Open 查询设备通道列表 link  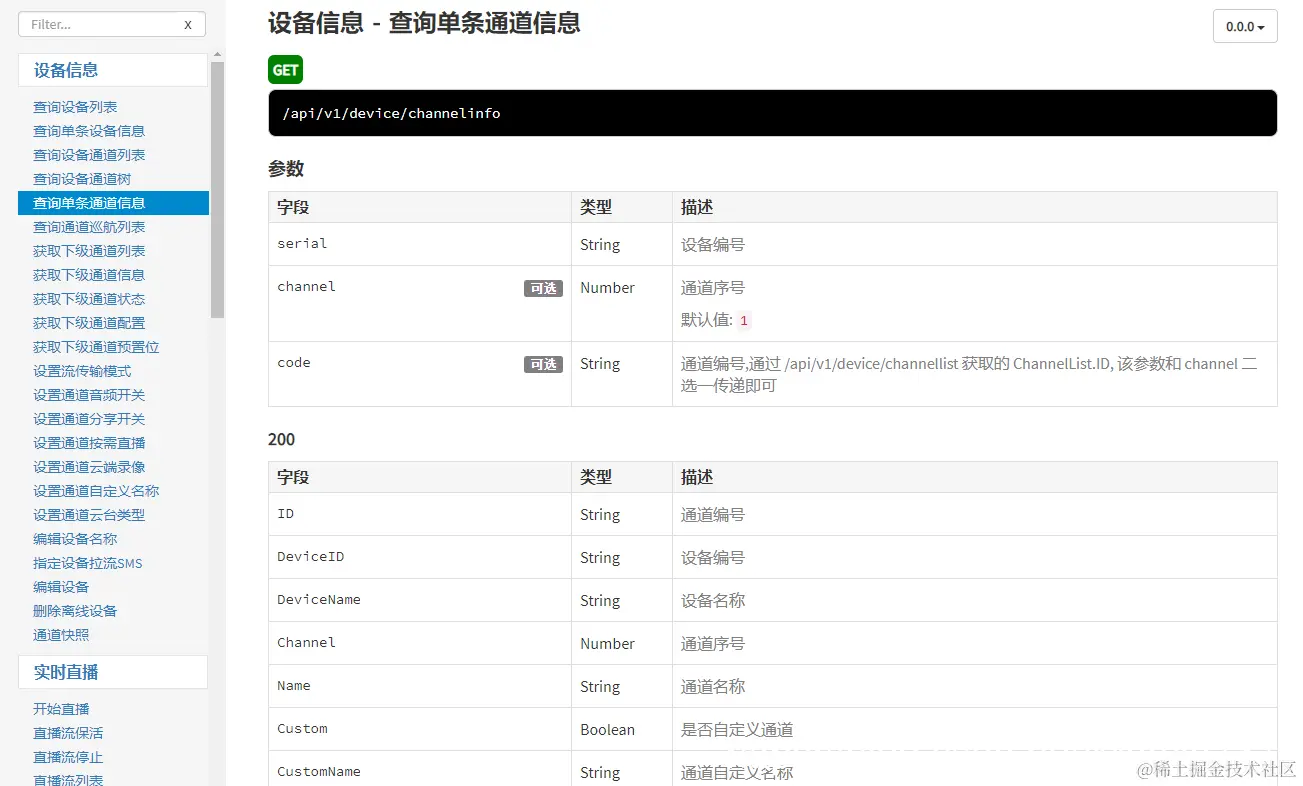[x=89, y=155]
